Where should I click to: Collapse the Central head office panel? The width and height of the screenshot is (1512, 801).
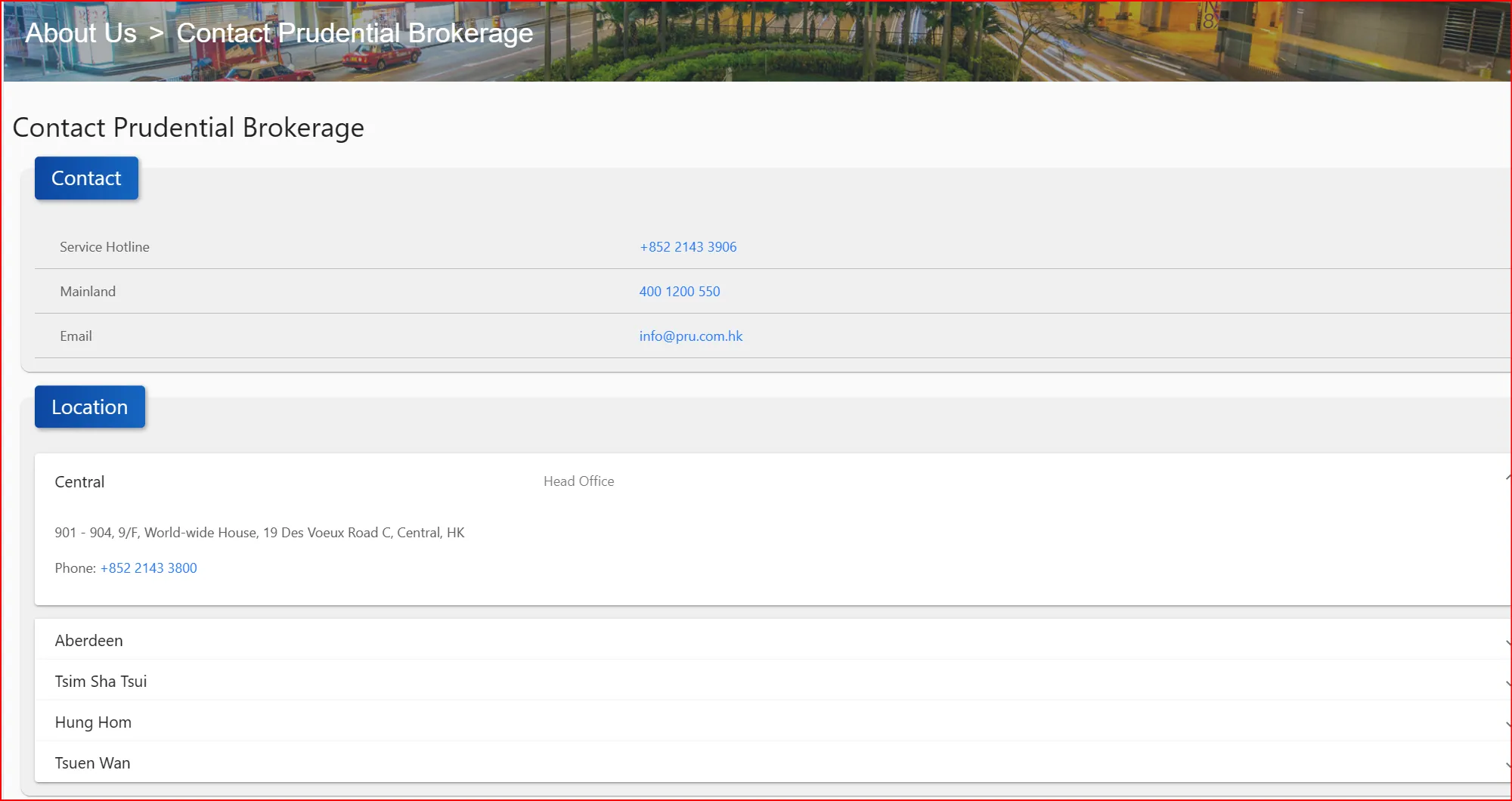tap(773, 481)
